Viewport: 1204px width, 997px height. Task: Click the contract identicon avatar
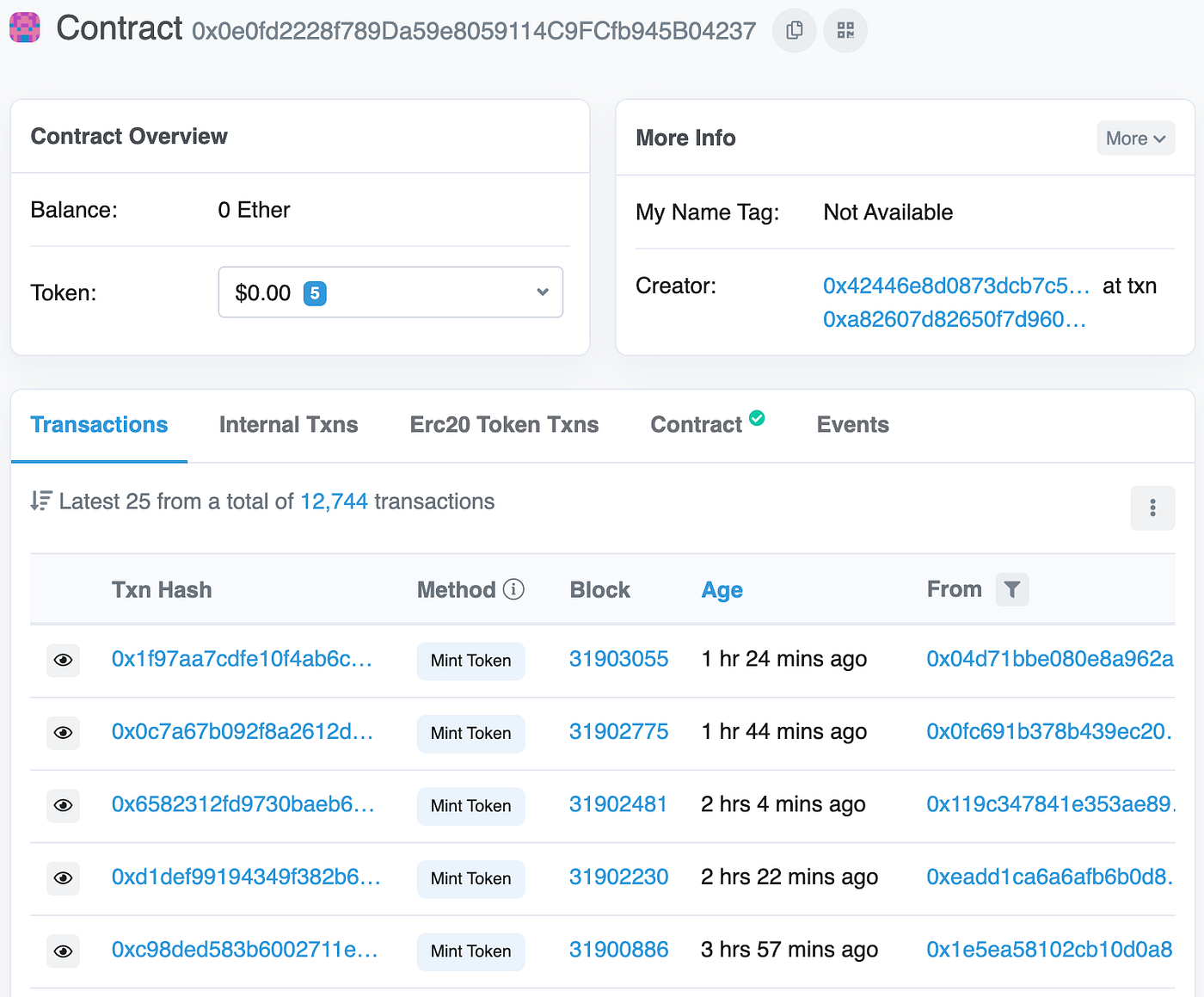coord(25,28)
